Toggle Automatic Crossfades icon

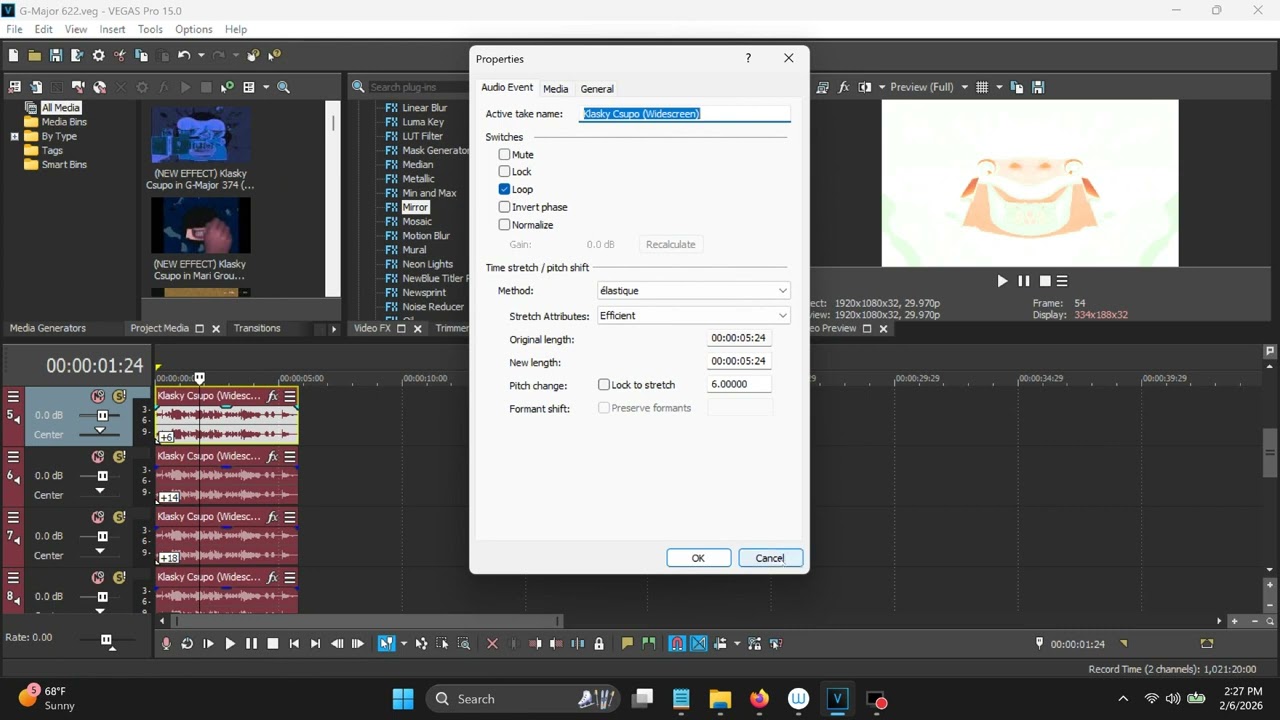(699, 644)
